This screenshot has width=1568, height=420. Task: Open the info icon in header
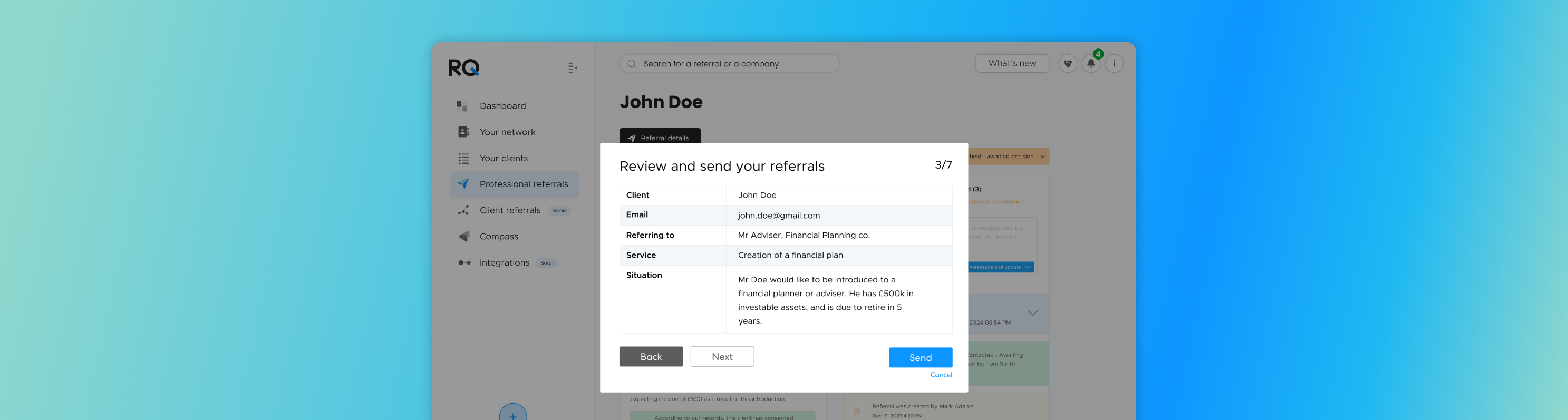click(x=1114, y=63)
